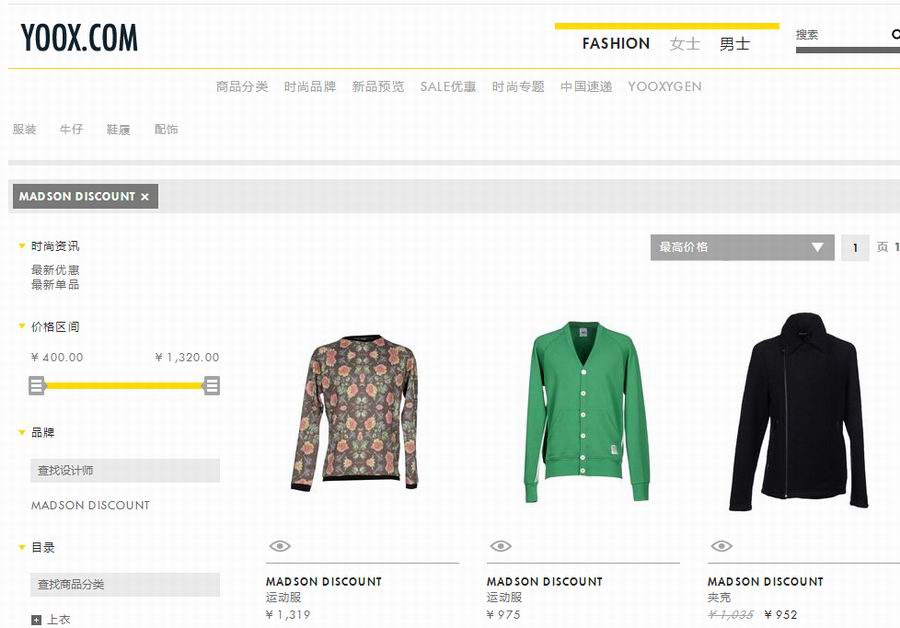Click the 最新单品 filter link
The image size is (900, 628).
55,285
